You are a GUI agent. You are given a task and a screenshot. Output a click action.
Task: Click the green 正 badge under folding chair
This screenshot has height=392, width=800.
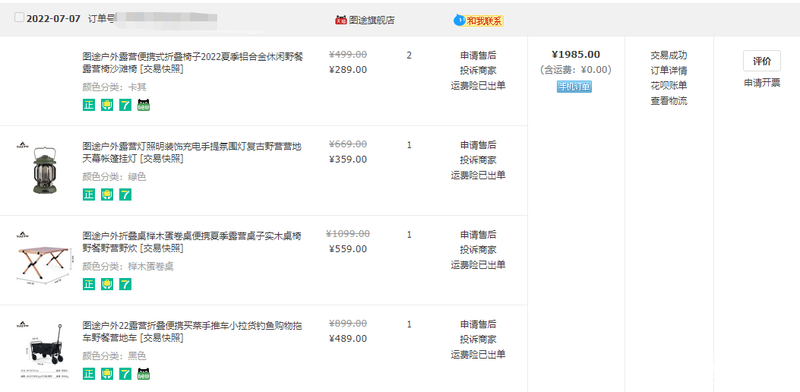[89, 105]
